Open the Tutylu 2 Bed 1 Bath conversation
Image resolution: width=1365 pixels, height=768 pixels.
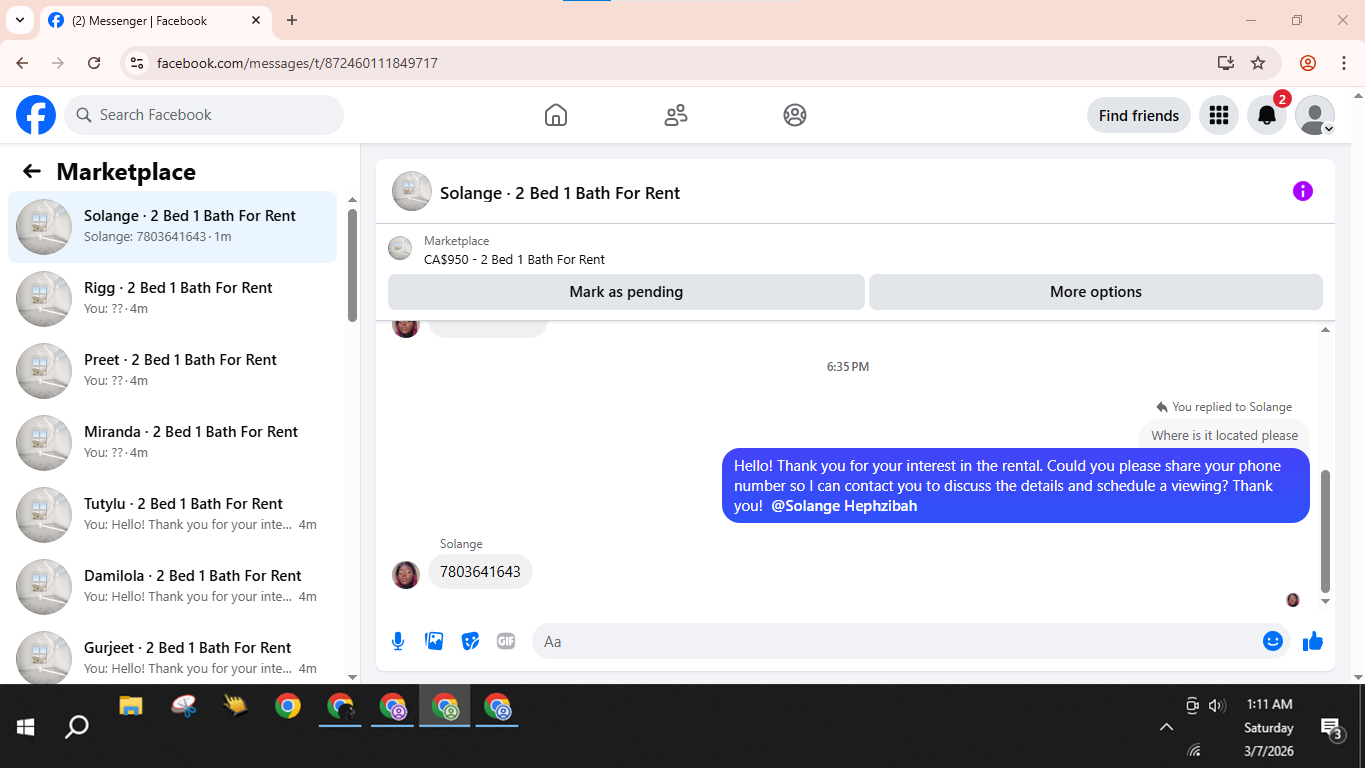pos(172,515)
